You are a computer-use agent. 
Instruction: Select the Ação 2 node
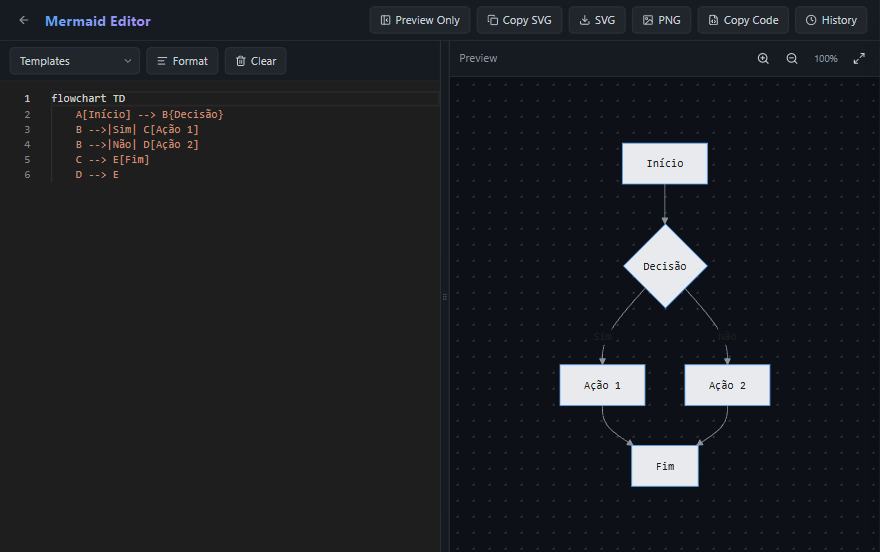pos(727,385)
